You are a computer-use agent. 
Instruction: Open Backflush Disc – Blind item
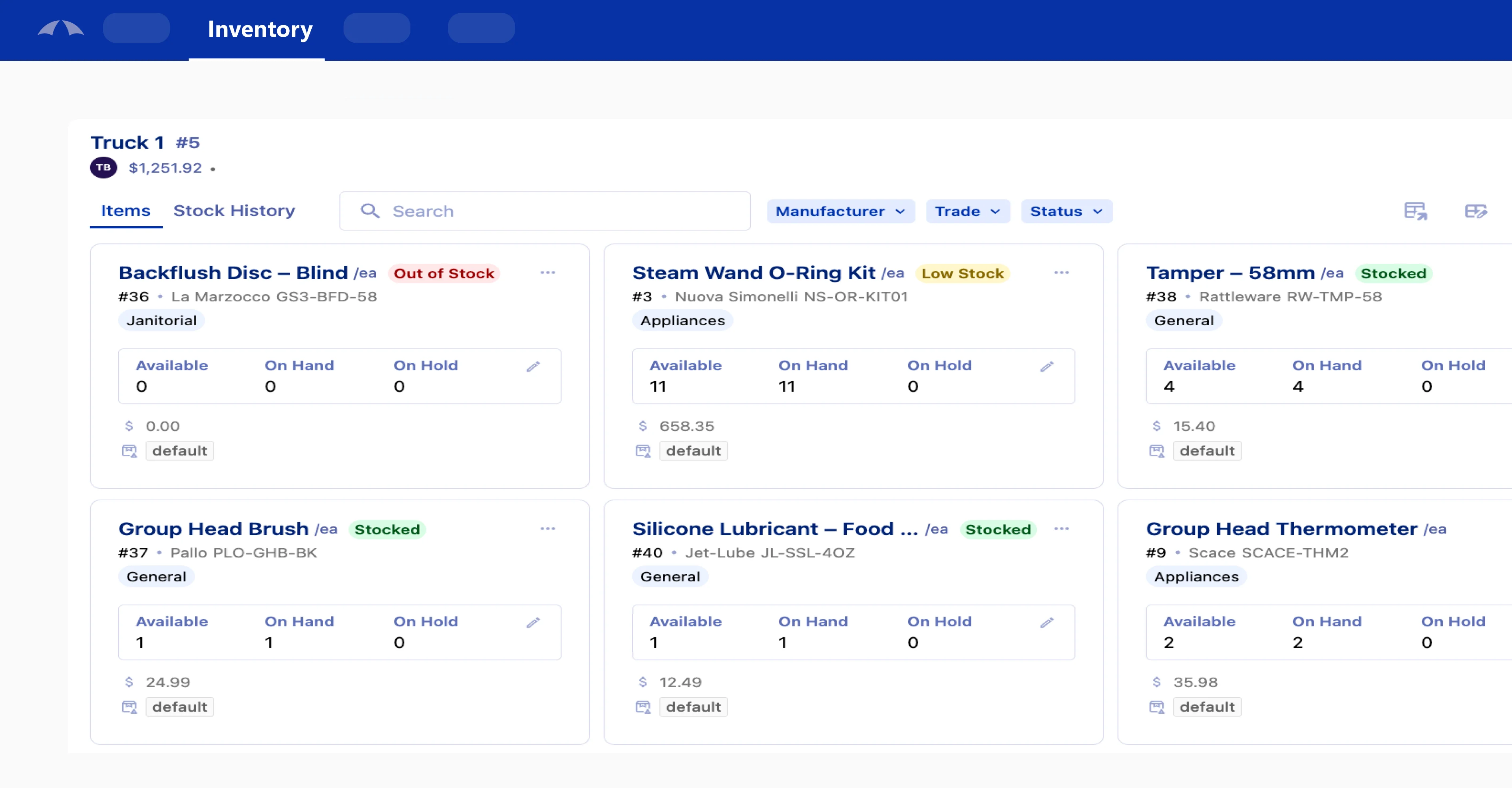tap(233, 273)
